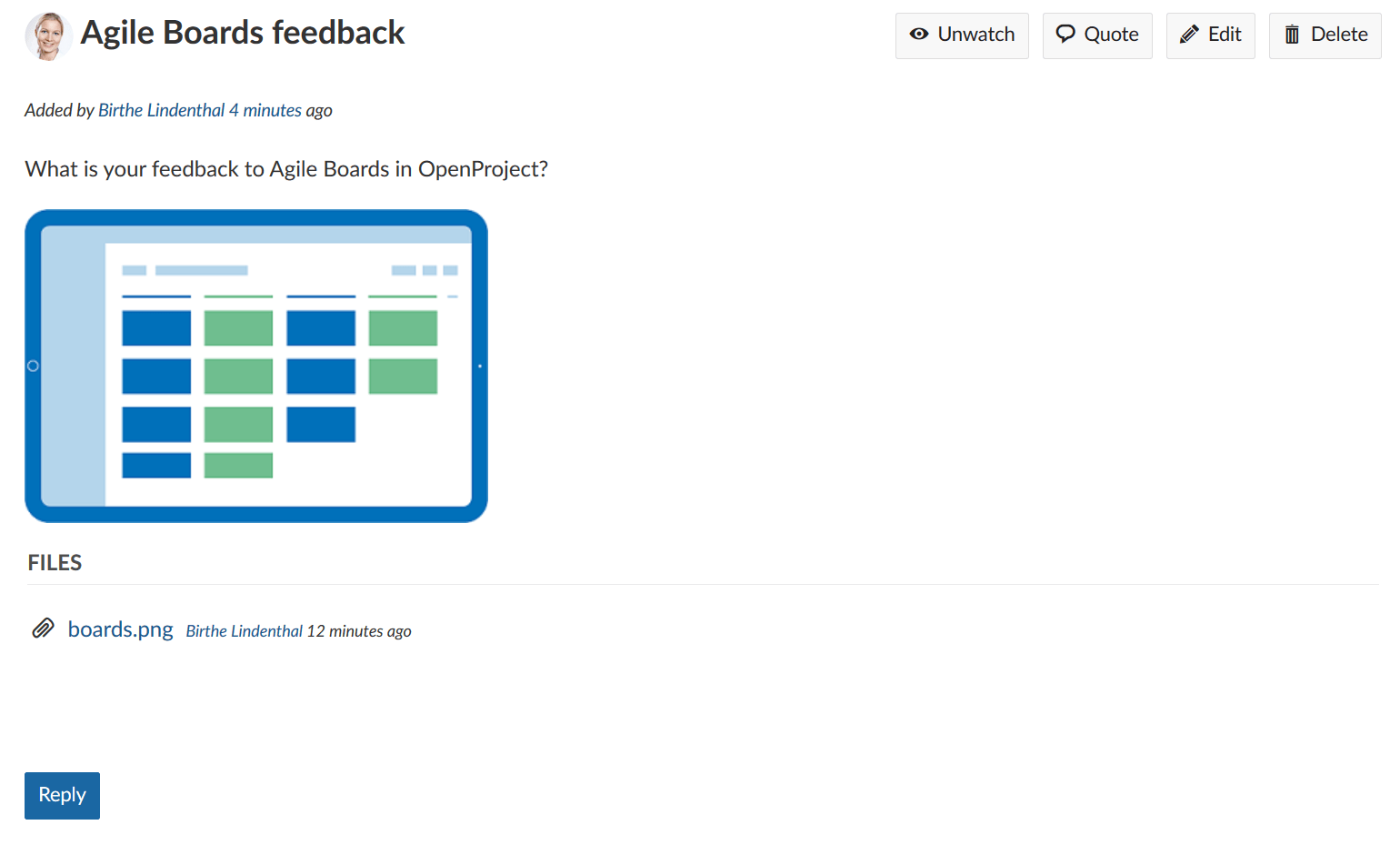Click the home button circle on the tablet illustration

[x=34, y=366]
